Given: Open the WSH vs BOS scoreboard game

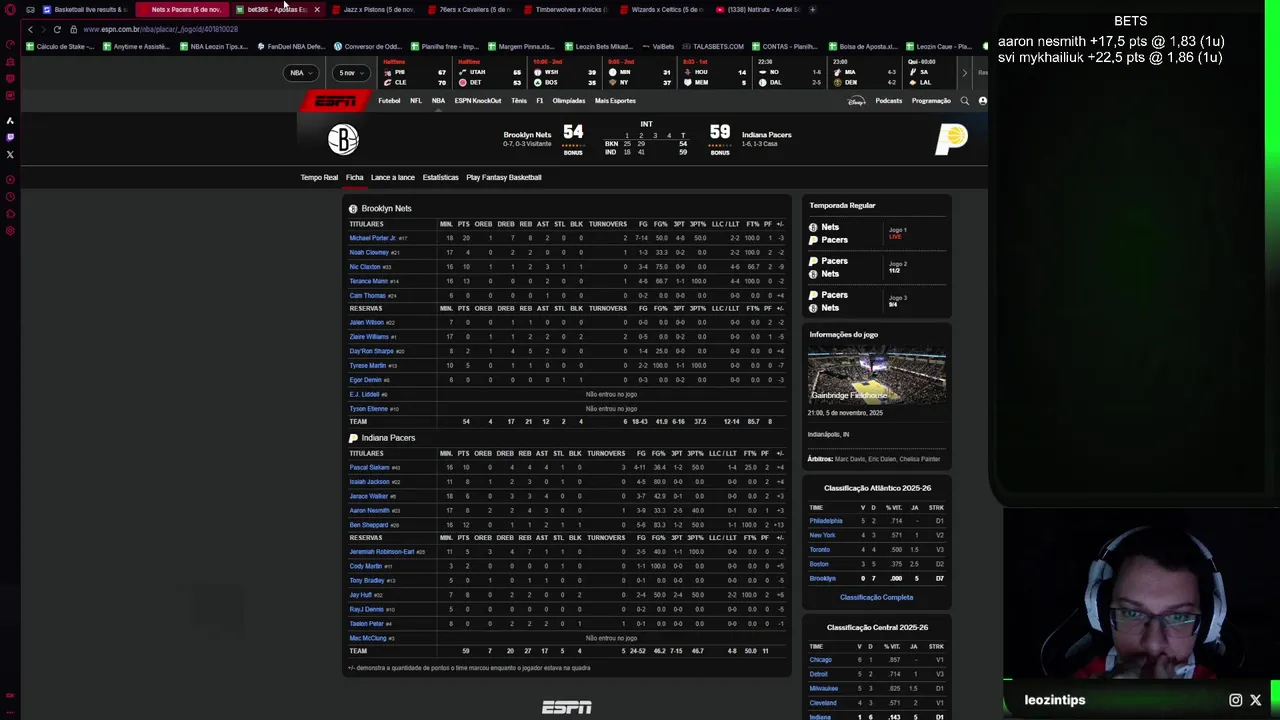Looking at the screenshot, I should point(564,73).
